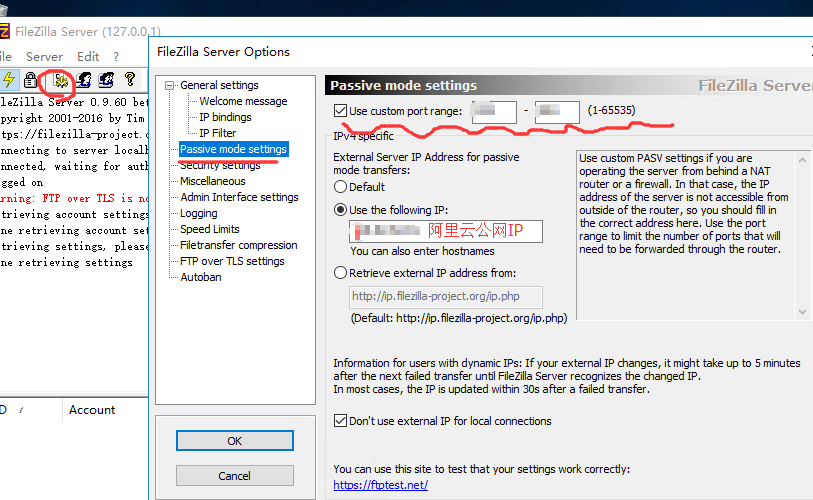This screenshot has width=813, height=500.
Task: Open the Edit menu
Action: coord(88,57)
